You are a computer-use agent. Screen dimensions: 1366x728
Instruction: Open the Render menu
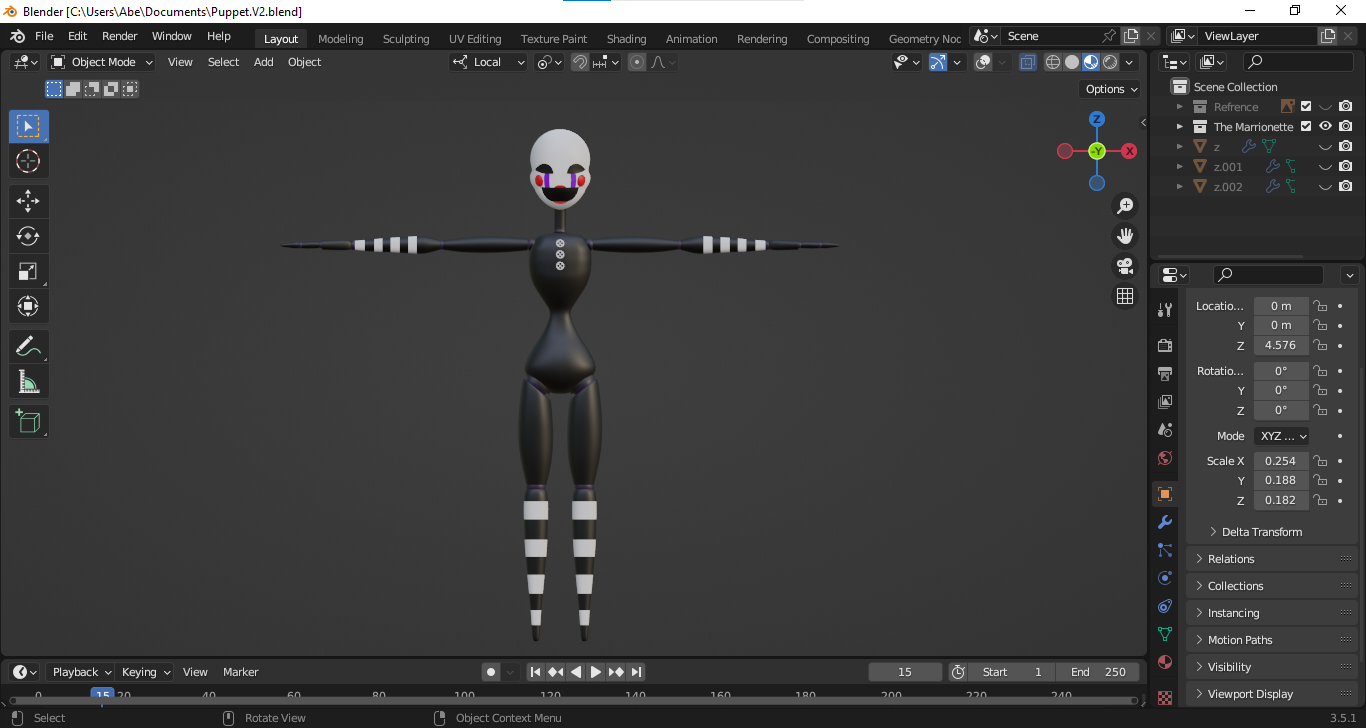coord(120,36)
